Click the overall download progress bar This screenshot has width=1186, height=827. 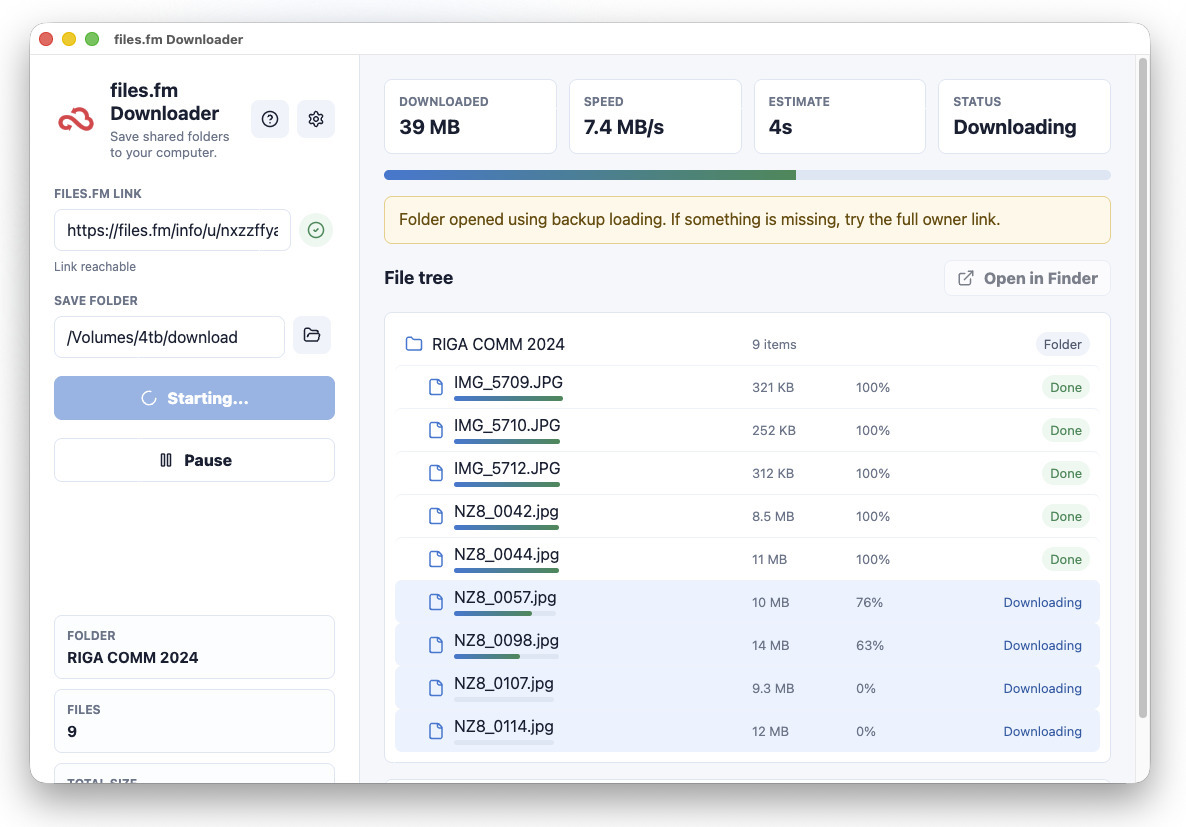point(747,175)
